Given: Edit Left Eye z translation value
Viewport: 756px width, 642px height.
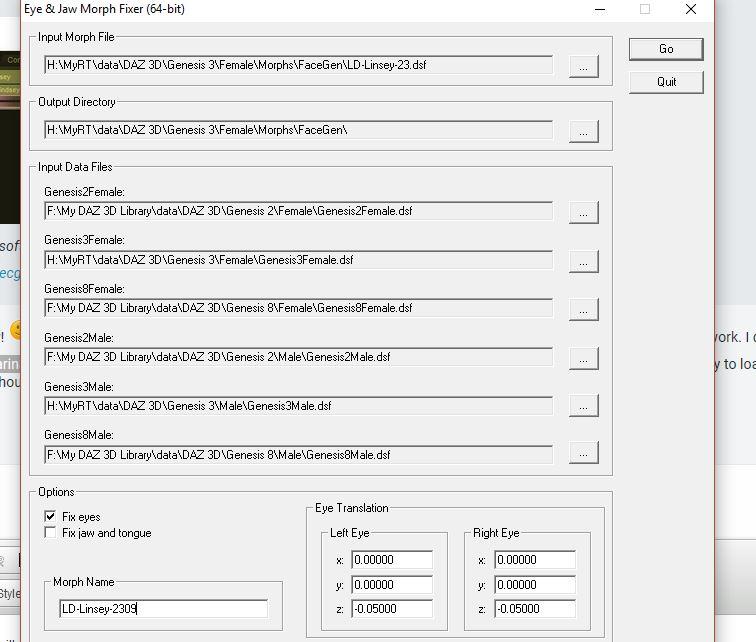Looking at the screenshot, I should [x=392, y=609].
